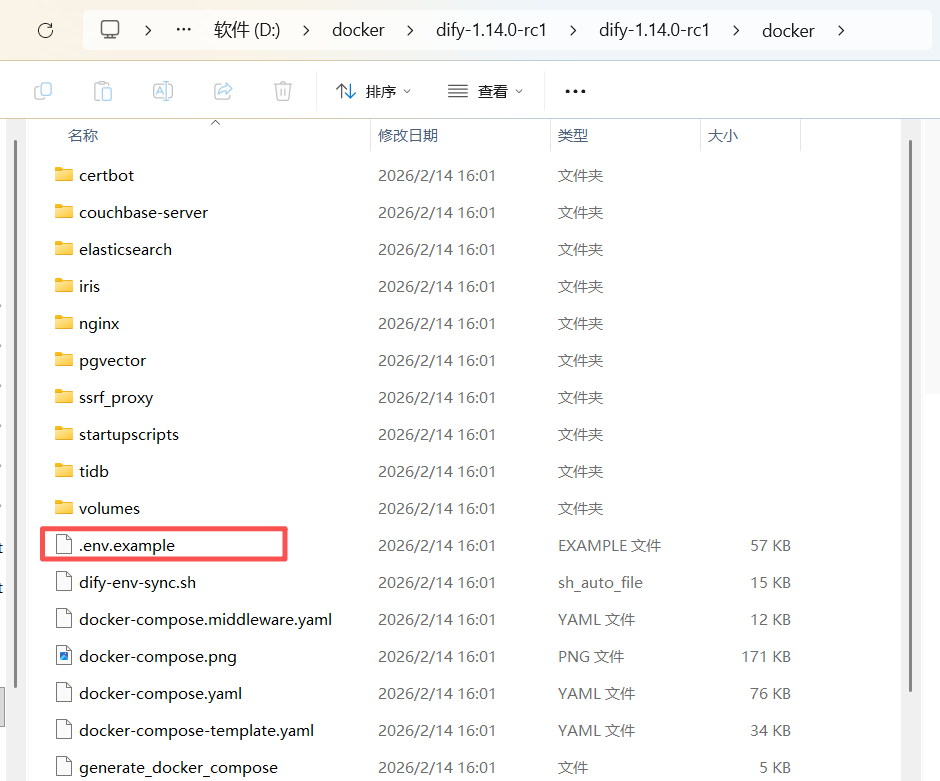
Task: Select the generate_docker_compose file icon
Action: pyautogui.click(x=64, y=767)
